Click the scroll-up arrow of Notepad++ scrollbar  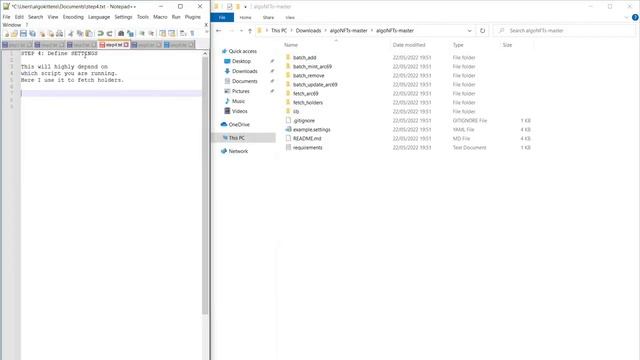[205, 53]
